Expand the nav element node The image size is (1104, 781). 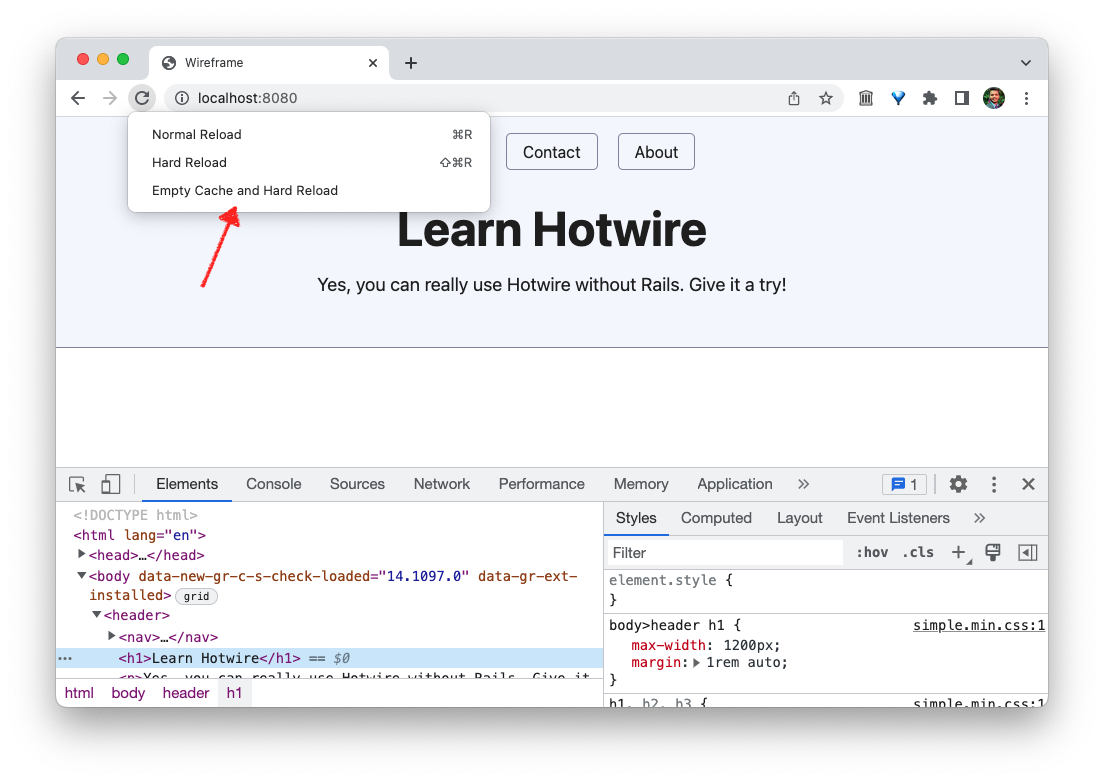(110, 636)
